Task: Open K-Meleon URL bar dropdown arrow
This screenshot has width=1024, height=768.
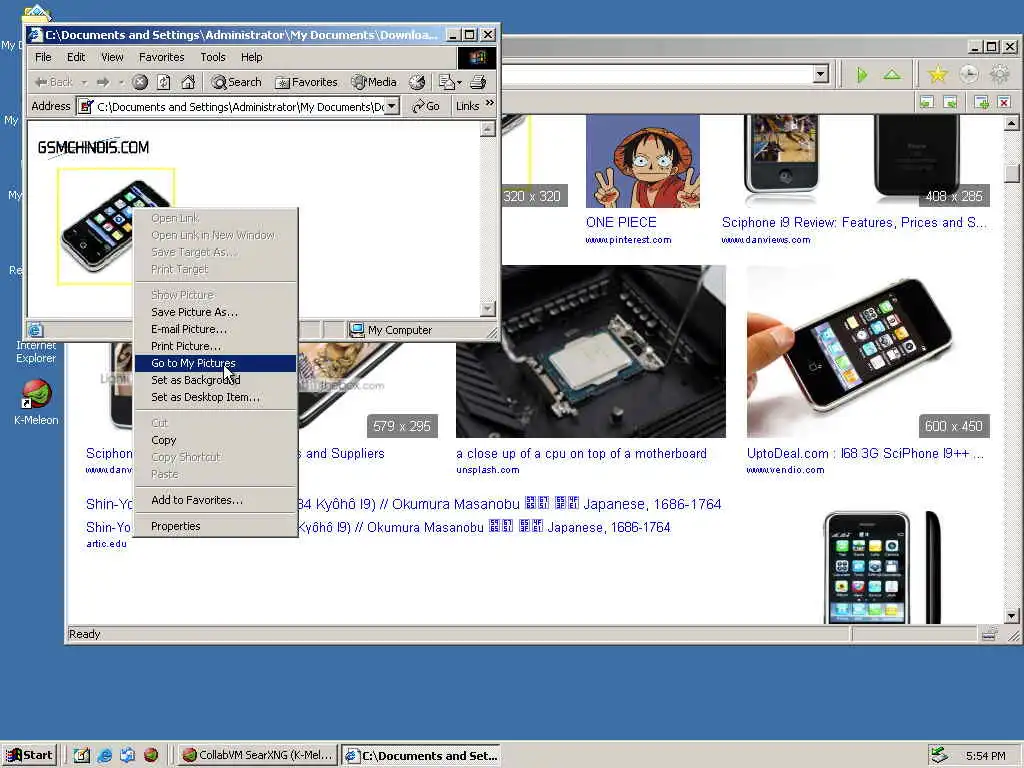Action: coord(821,74)
